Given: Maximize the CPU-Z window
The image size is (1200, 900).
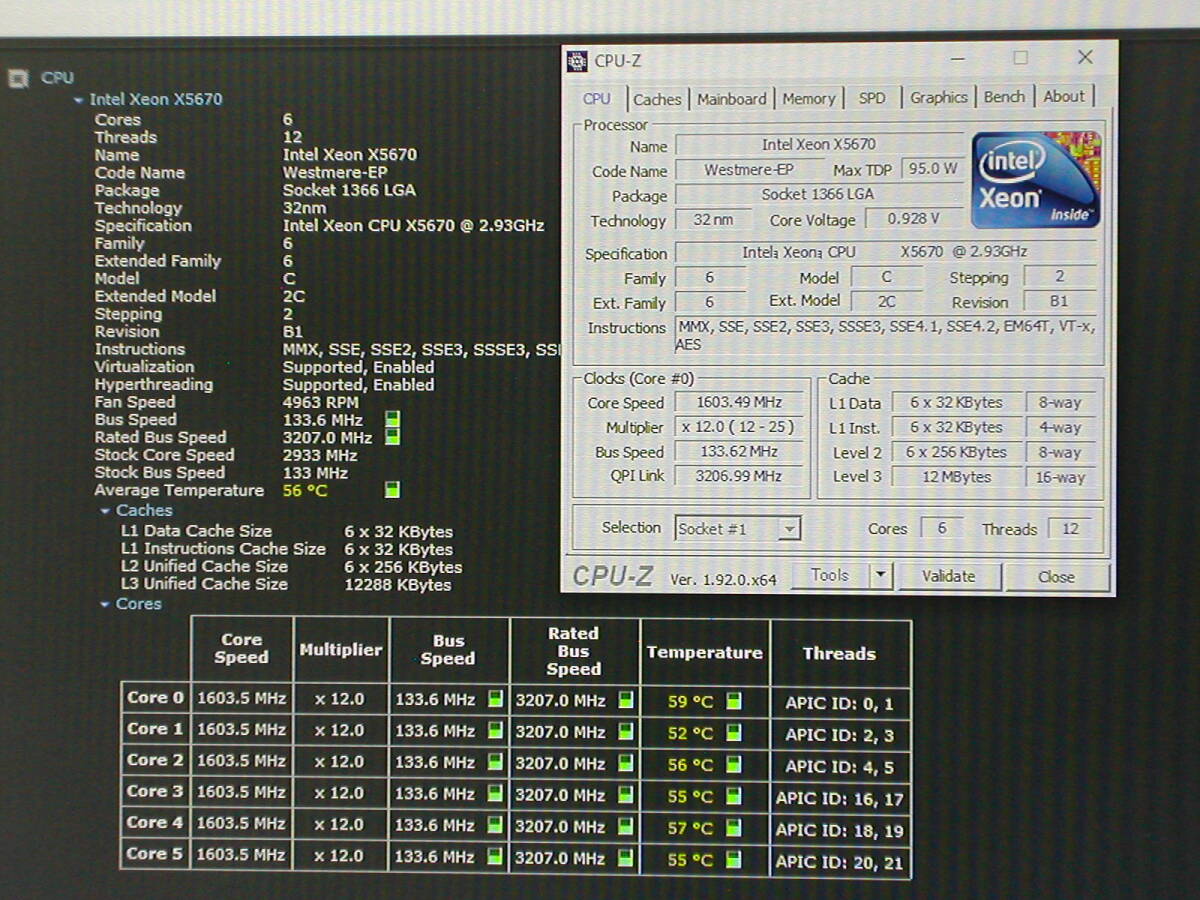Looking at the screenshot, I should point(1020,58).
